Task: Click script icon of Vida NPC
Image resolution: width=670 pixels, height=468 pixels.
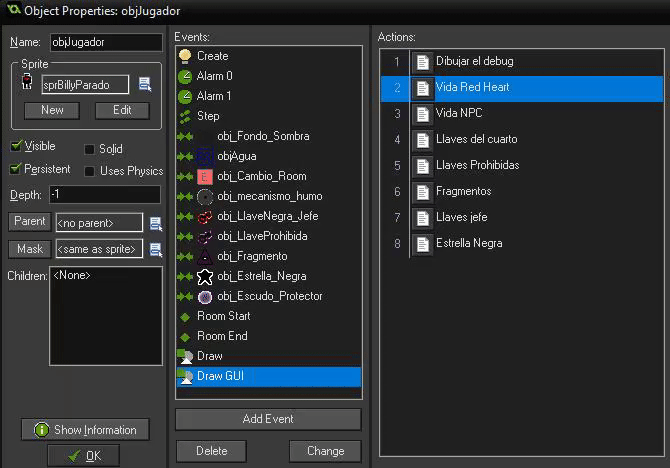Action: pyautogui.click(x=422, y=115)
